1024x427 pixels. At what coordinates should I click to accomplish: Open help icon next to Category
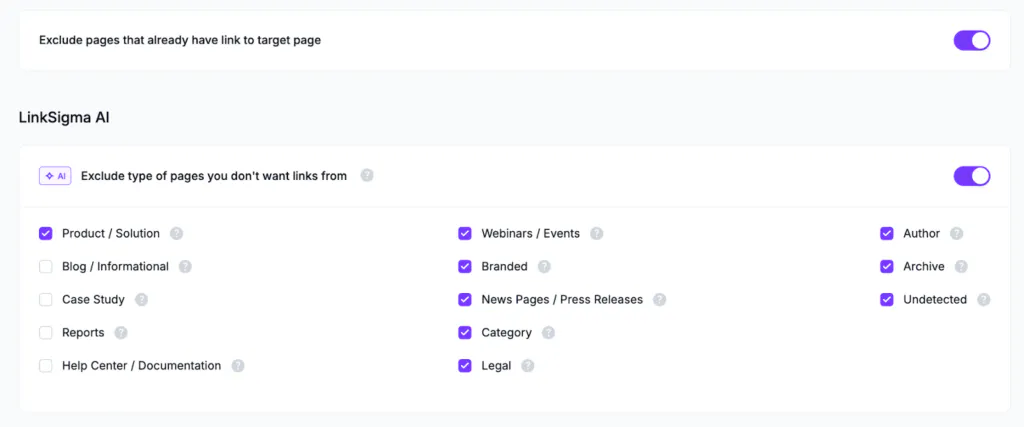tap(549, 333)
